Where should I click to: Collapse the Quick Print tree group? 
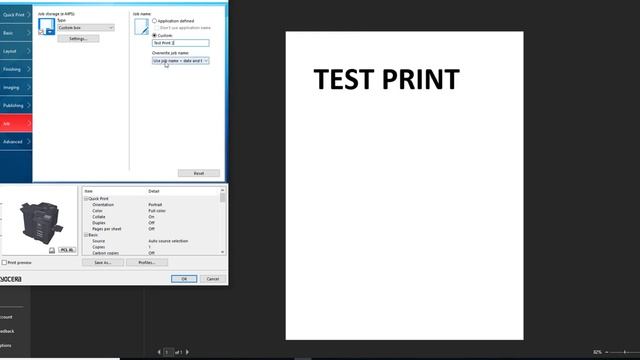(x=86, y=198)
